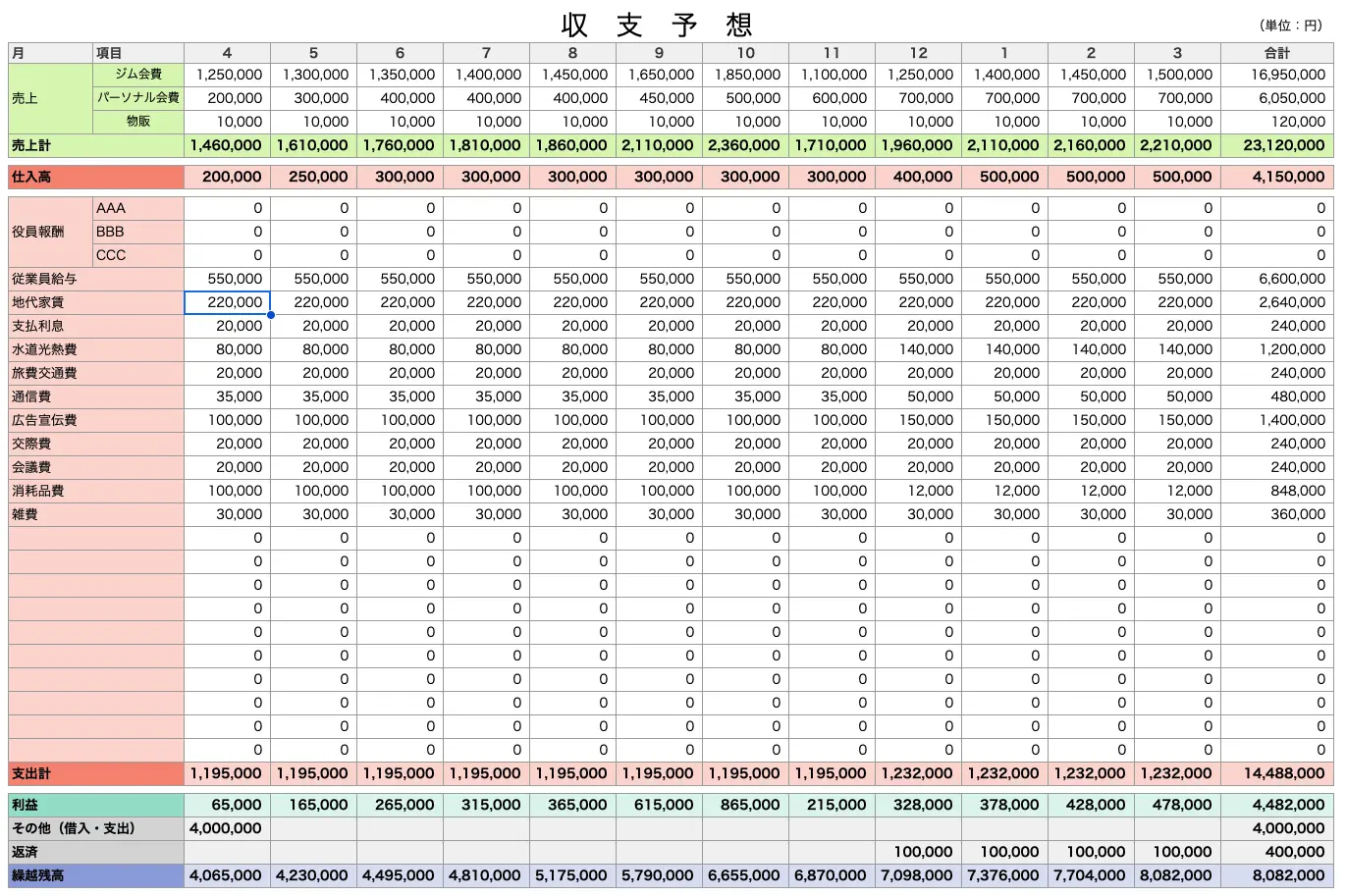1346x896 pixels.
Task: Select the パーソナル会費 total cell 6,050,000
Action: (x=1277, y=98)
